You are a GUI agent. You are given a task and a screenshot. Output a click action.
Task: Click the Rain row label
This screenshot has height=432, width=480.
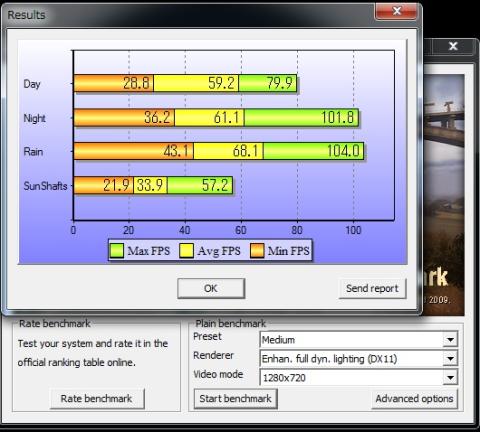point(33,152)
